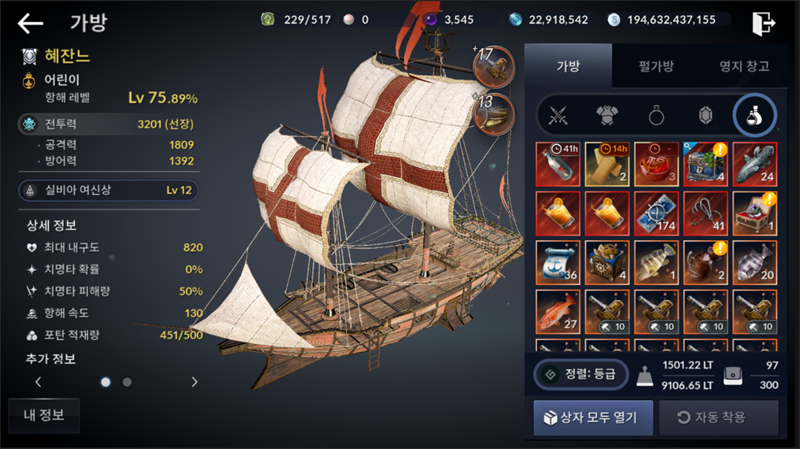
Task: Open the 13 ship part equipment slot
Action: [493, 114]
